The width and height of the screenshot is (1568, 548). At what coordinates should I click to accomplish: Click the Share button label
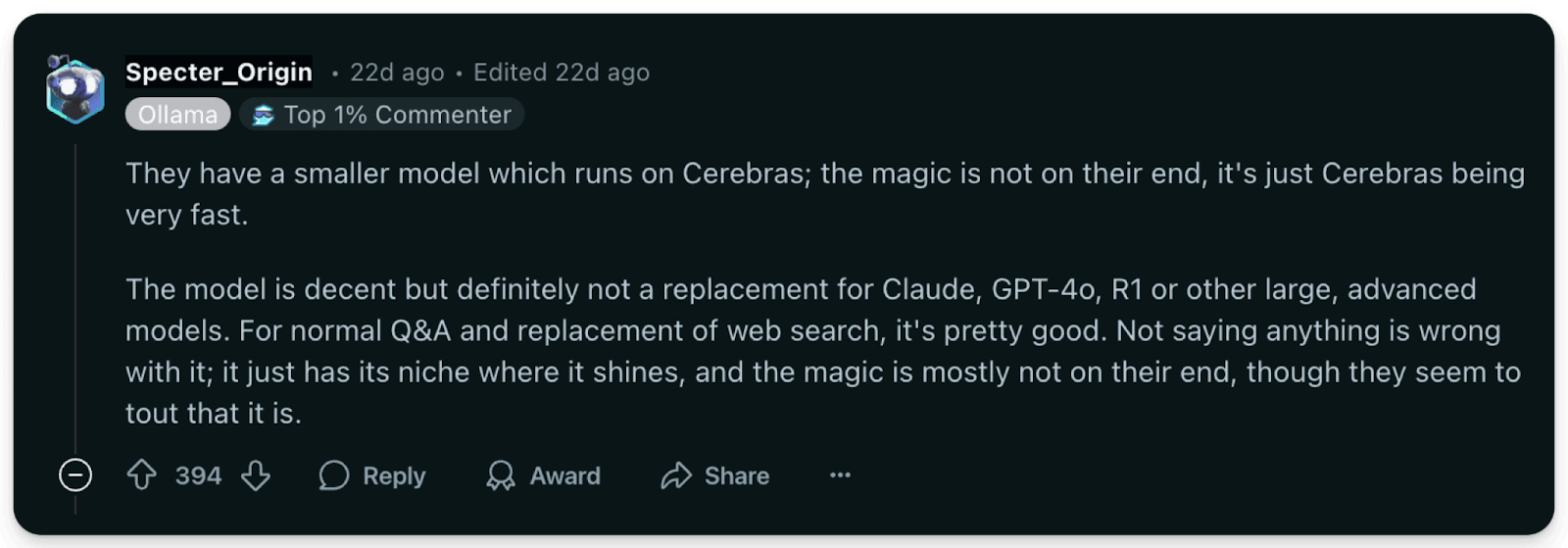tap(736, 475)
